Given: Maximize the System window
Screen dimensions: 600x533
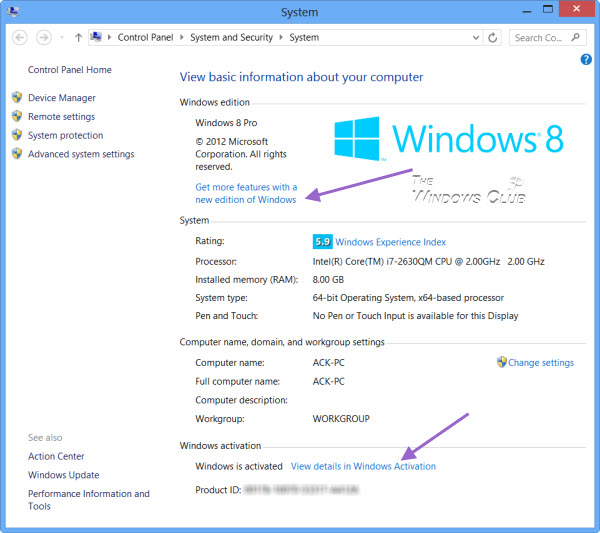Looking at the screenshot, I should point(548,9).
